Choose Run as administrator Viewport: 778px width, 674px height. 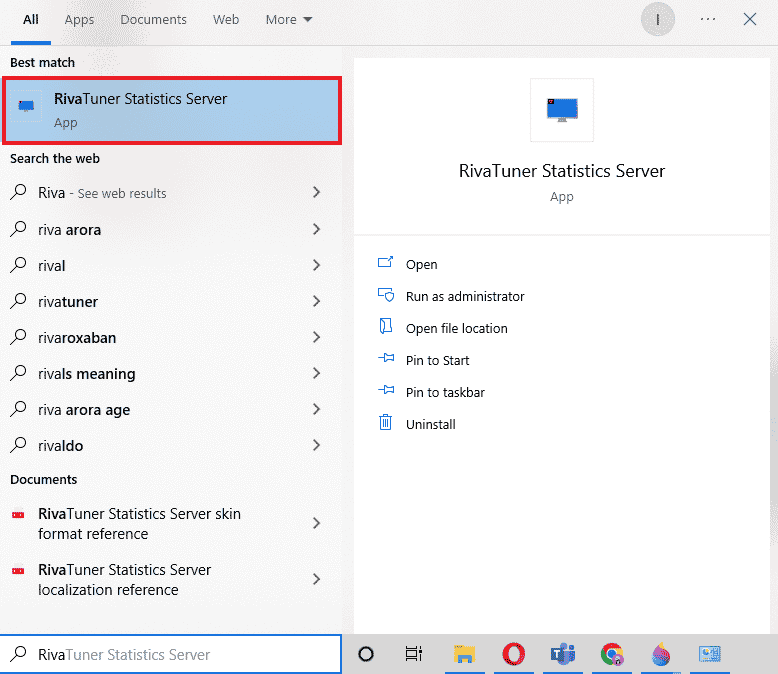(465, 296)
